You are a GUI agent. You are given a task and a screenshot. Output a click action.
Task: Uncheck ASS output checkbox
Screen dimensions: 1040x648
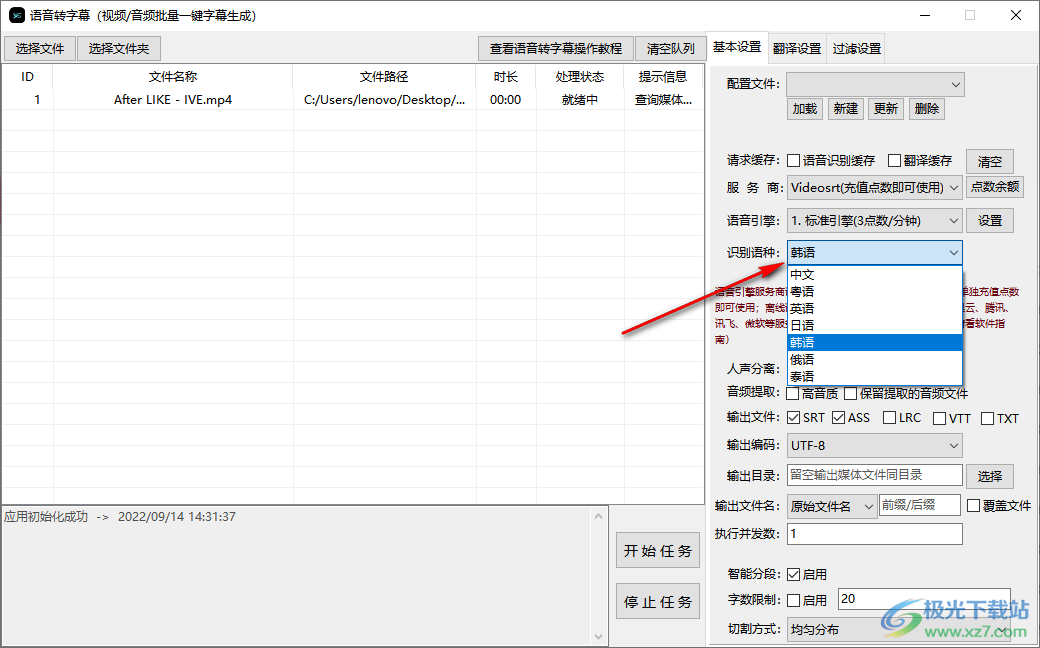[x=838, y=418]
